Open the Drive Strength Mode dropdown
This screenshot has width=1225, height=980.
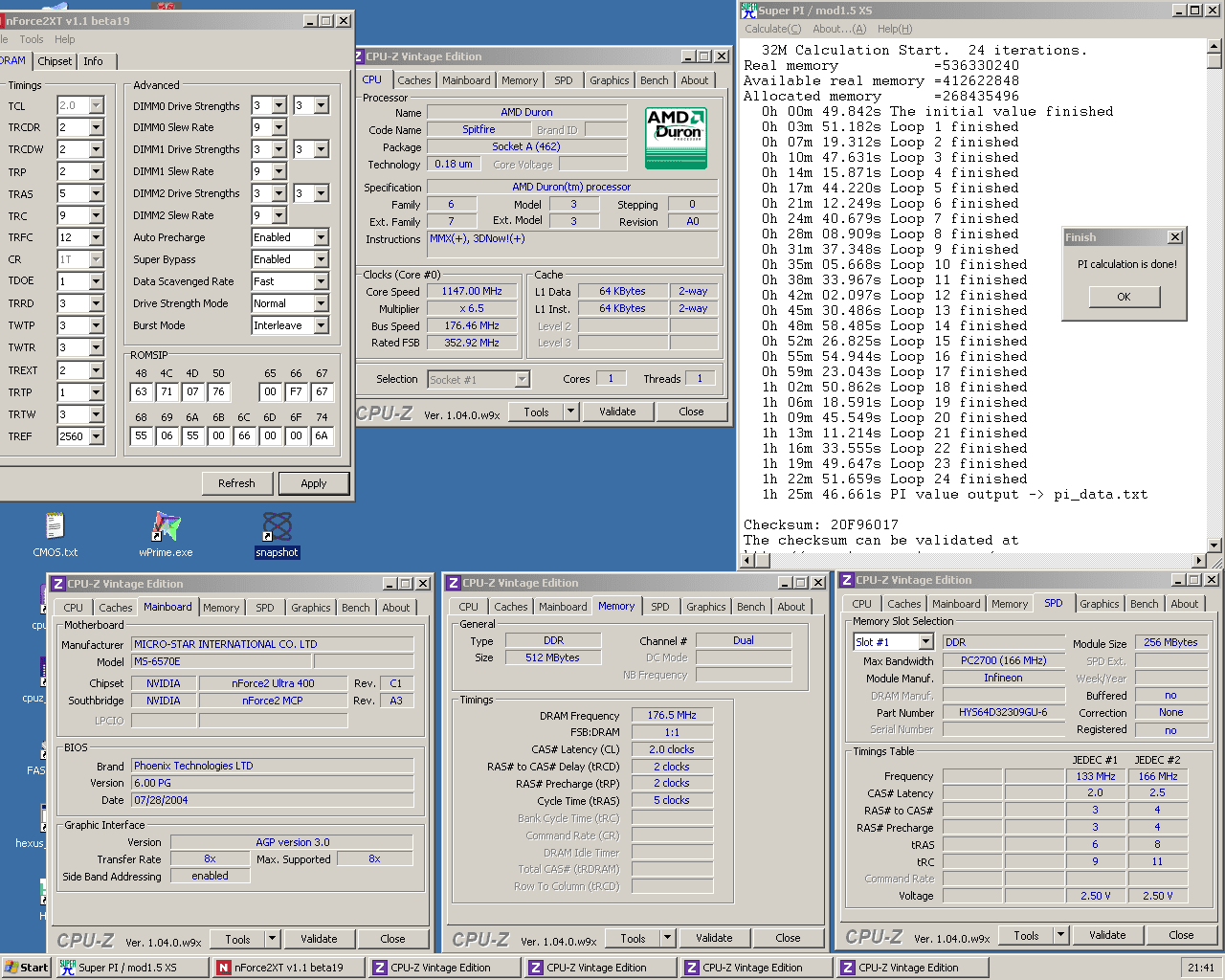pyautogui.click(x=321, y=303)
